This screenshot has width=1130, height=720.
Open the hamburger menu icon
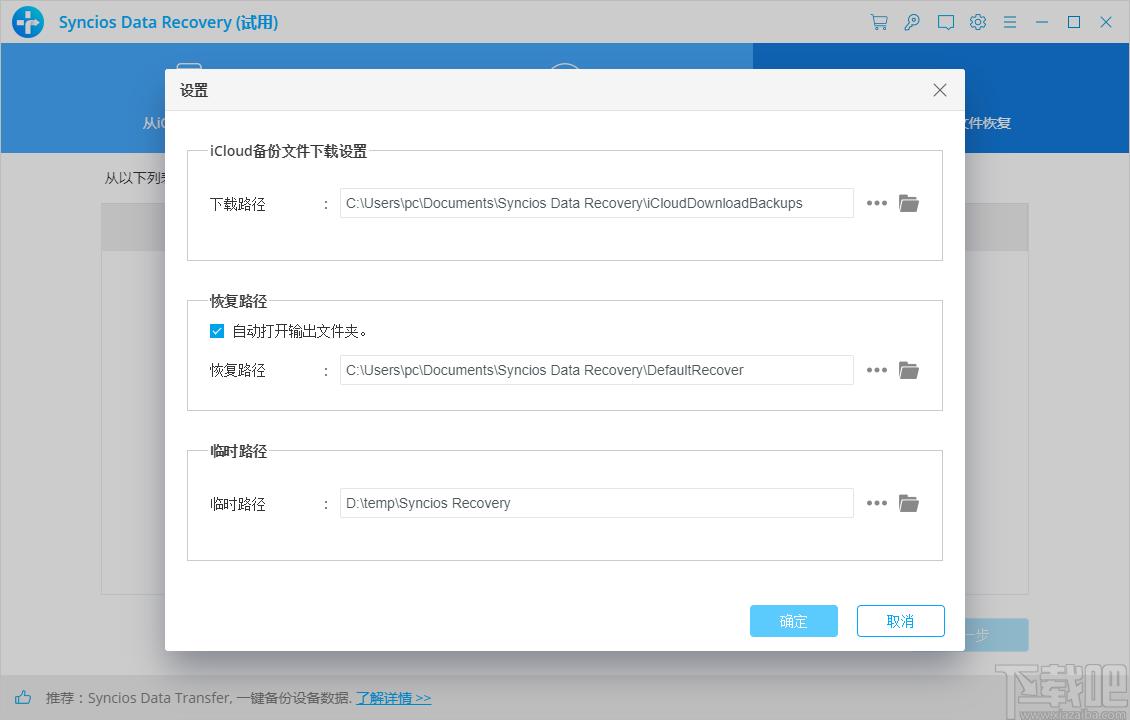(1010, 22)
